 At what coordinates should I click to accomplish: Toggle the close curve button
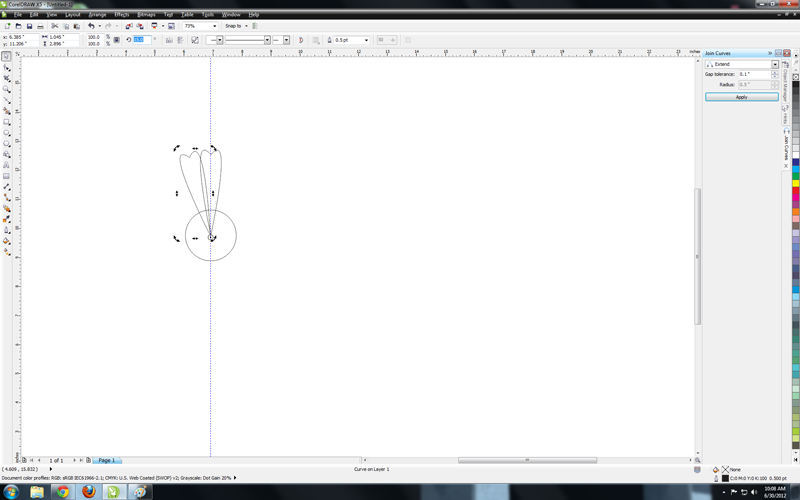301,40
